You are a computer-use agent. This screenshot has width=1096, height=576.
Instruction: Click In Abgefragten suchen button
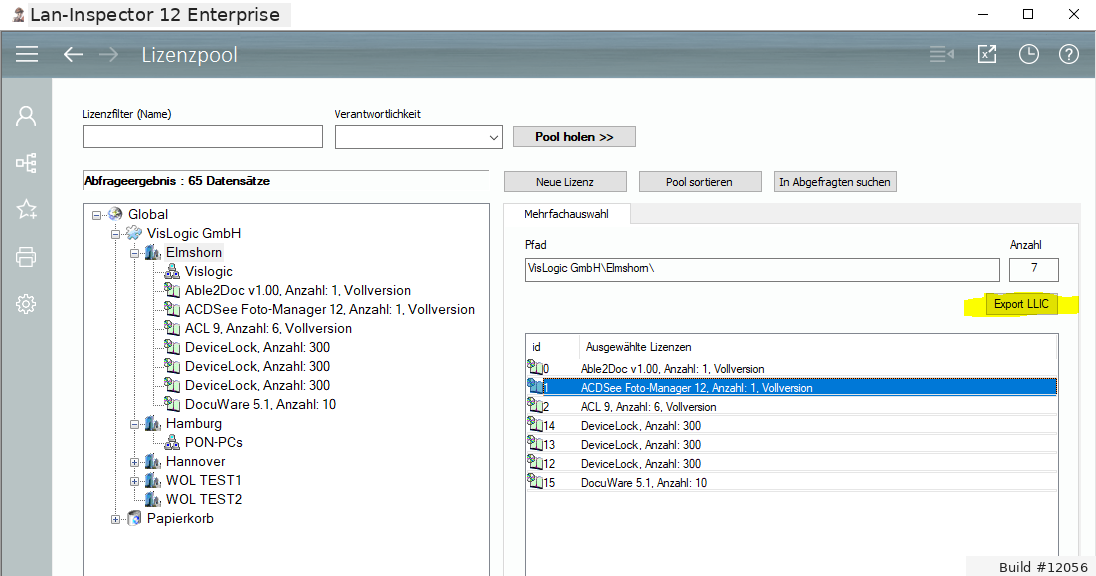pos(835,182)
